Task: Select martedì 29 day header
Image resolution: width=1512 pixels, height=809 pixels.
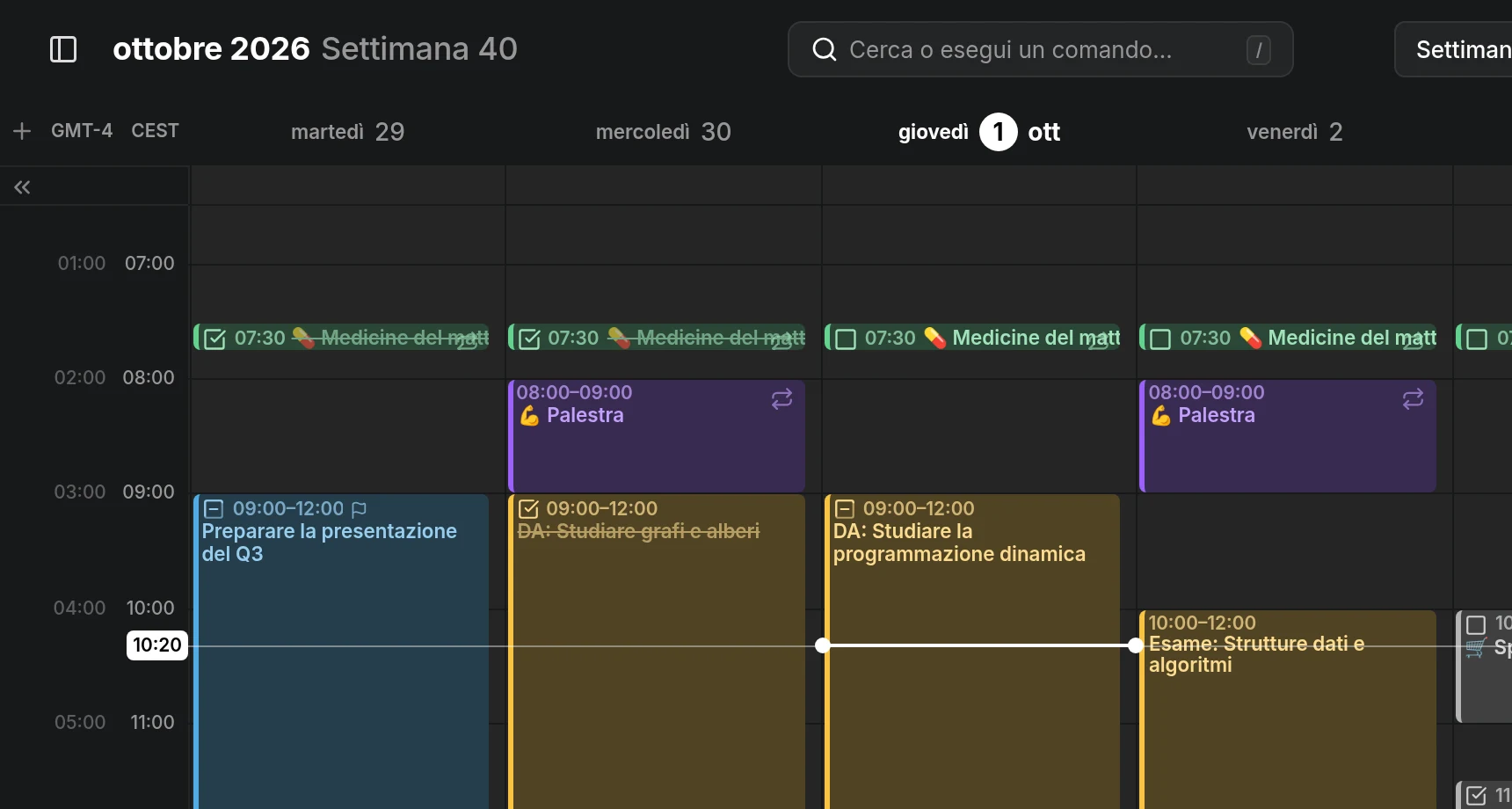Action: tap(347, 132)
